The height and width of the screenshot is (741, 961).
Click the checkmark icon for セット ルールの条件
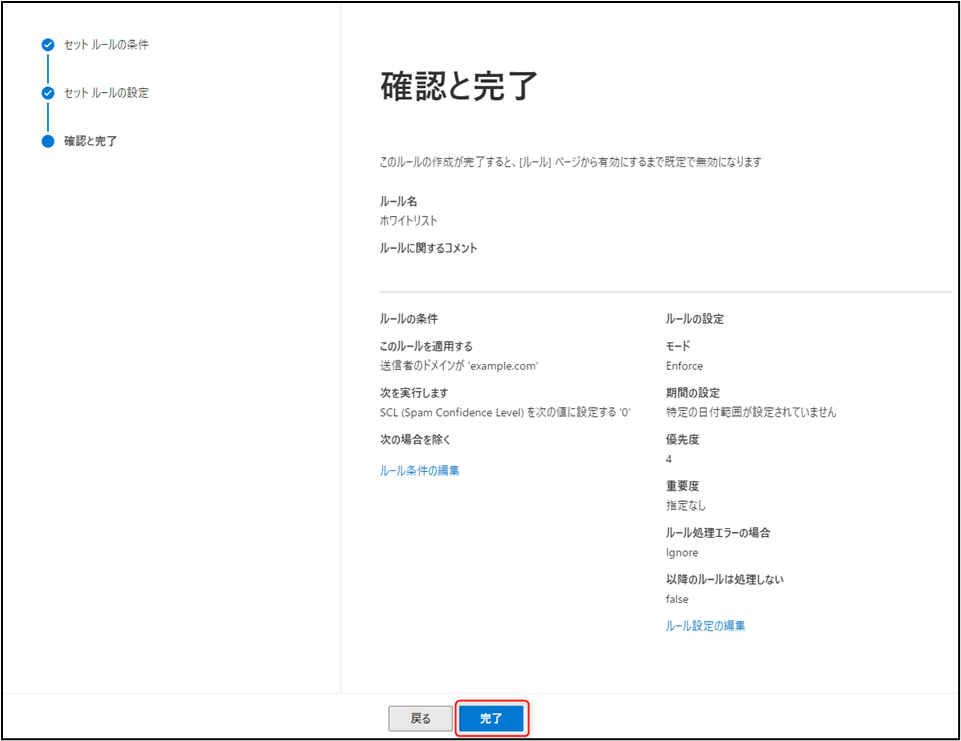[47, 45]
